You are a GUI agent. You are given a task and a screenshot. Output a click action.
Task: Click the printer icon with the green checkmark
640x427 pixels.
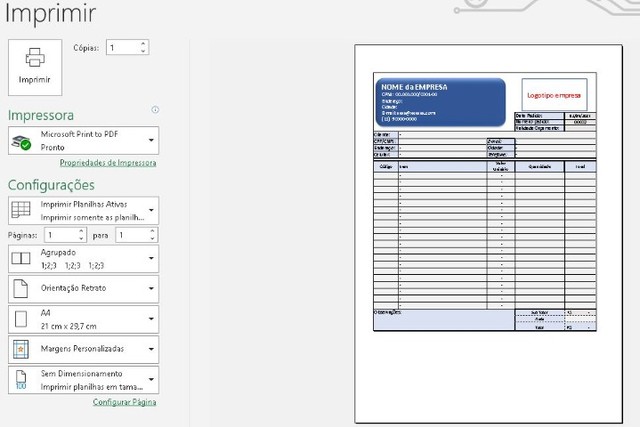[x=21, y=142]
